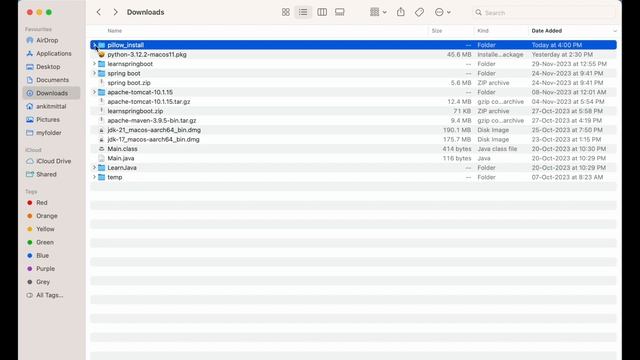Expand the pillow_install folder

94,45
